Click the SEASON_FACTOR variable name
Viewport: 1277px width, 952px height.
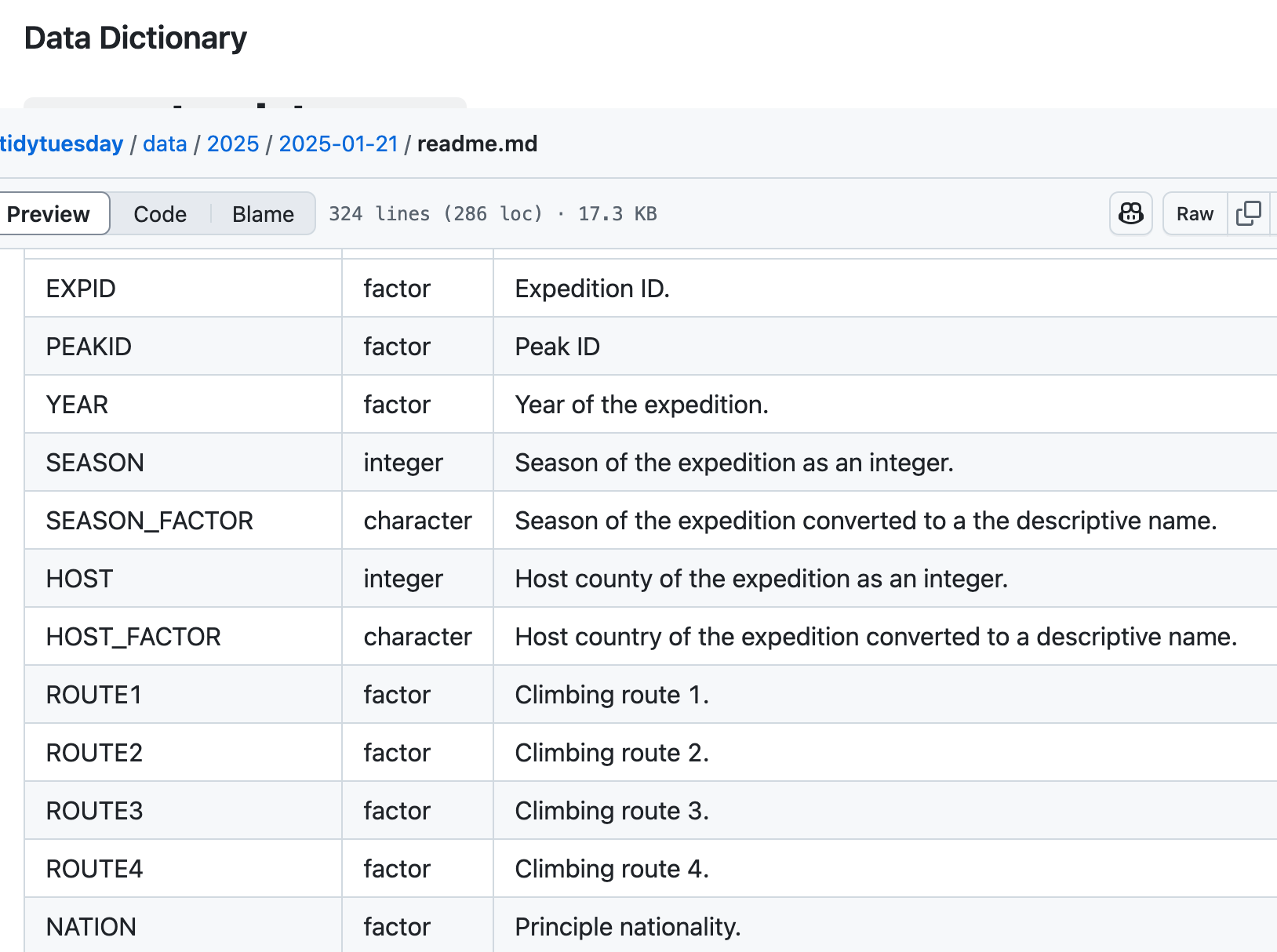149,521
